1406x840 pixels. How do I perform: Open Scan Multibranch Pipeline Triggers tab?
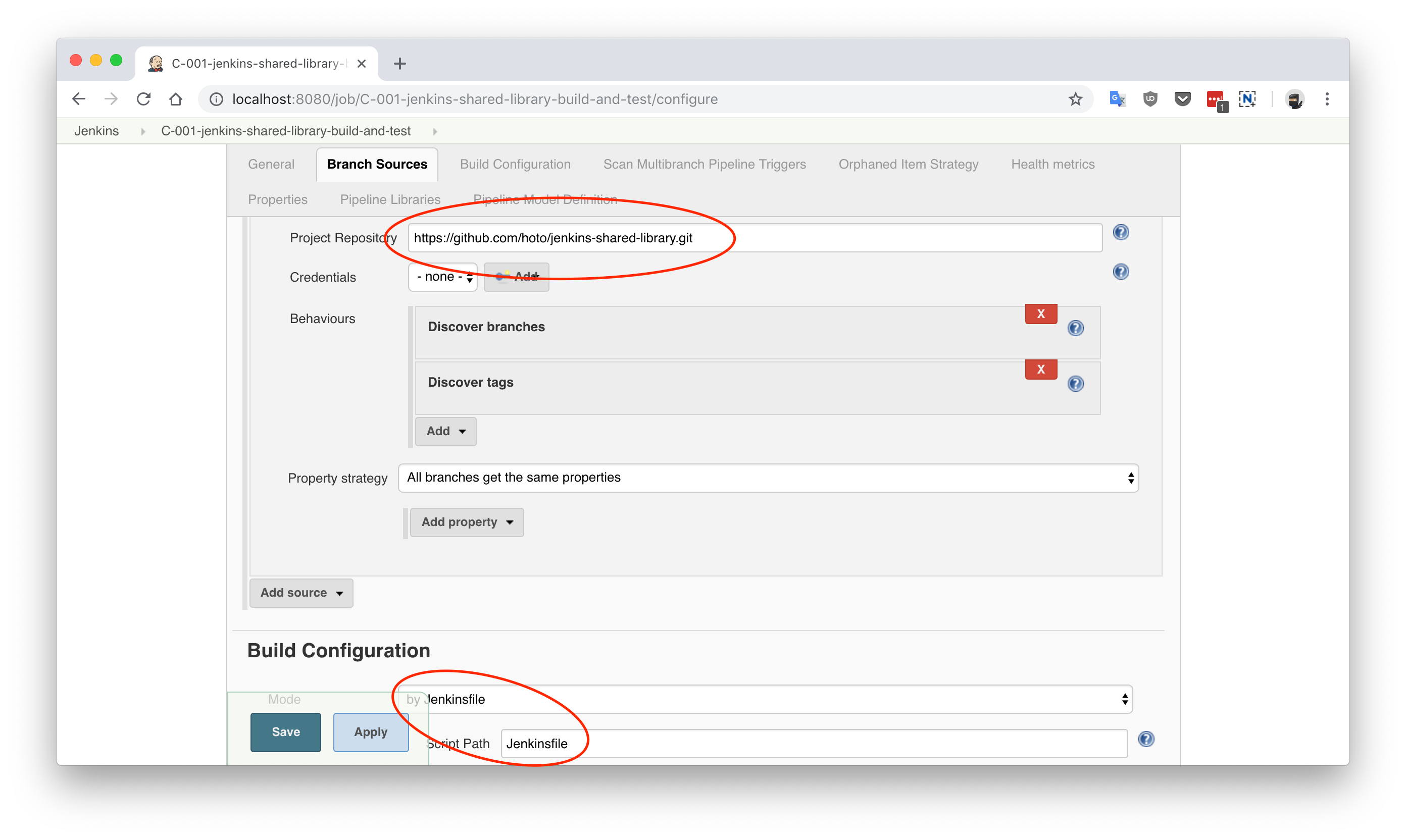tap(705, 164)
